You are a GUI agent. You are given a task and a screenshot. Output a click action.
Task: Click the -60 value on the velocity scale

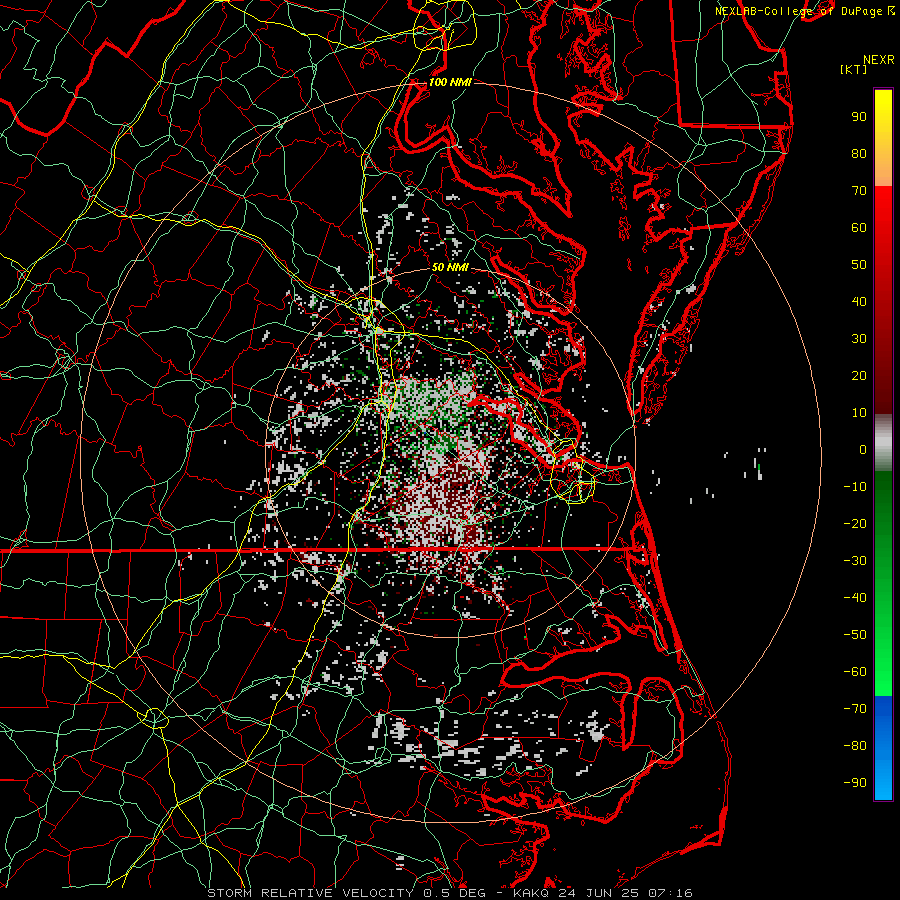(855, 672)
